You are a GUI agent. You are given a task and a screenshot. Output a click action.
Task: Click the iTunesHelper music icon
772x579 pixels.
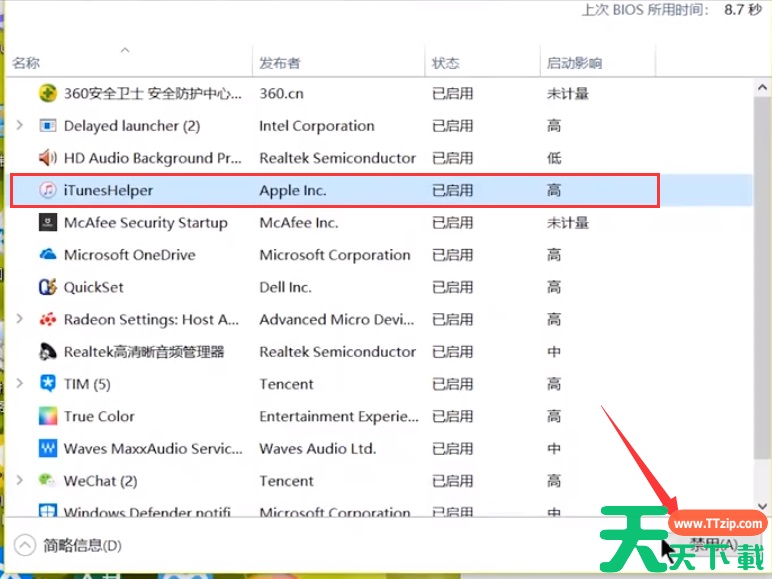48,190
